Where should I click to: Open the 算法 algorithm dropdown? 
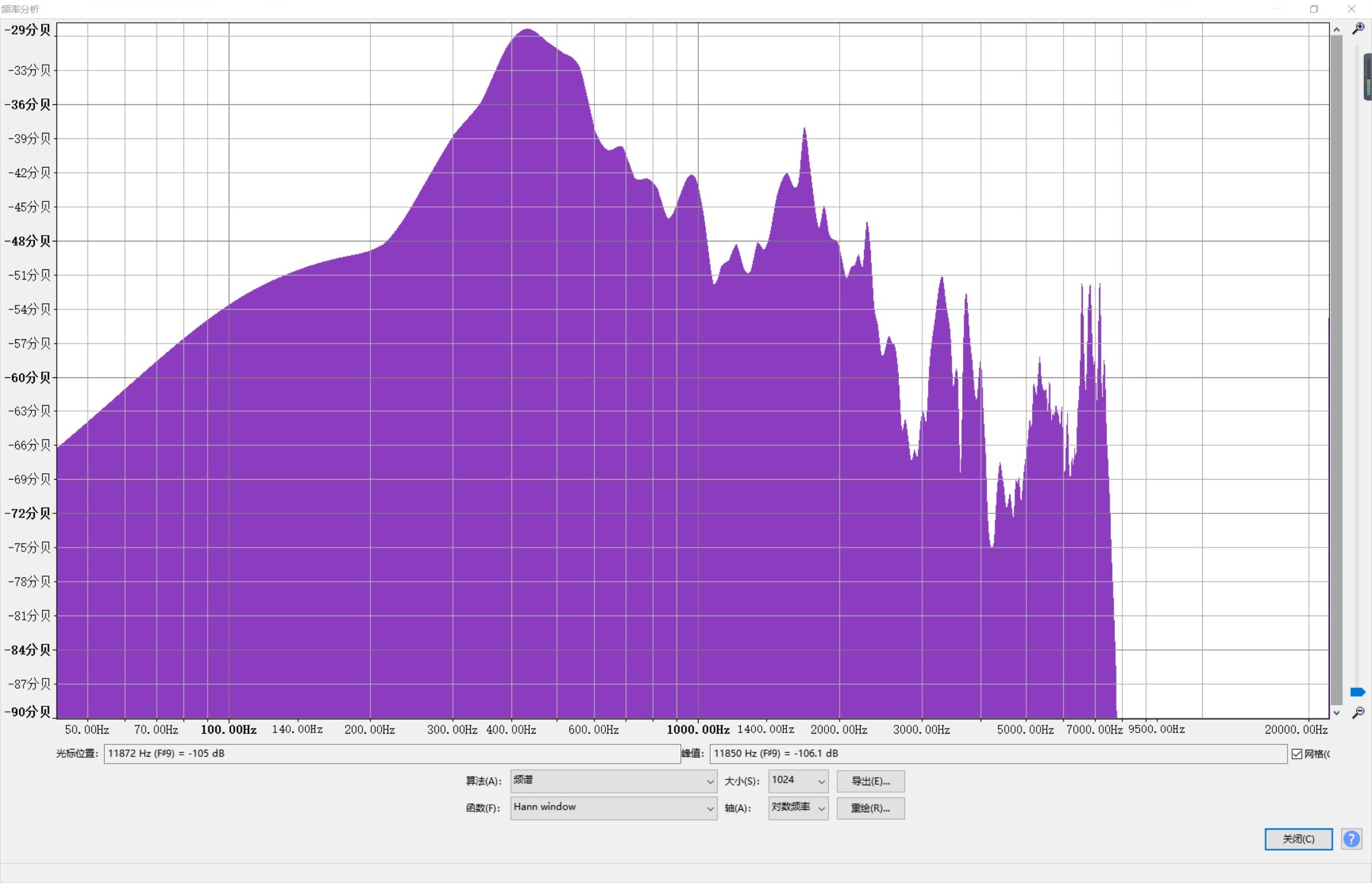(x=614, y=781)
